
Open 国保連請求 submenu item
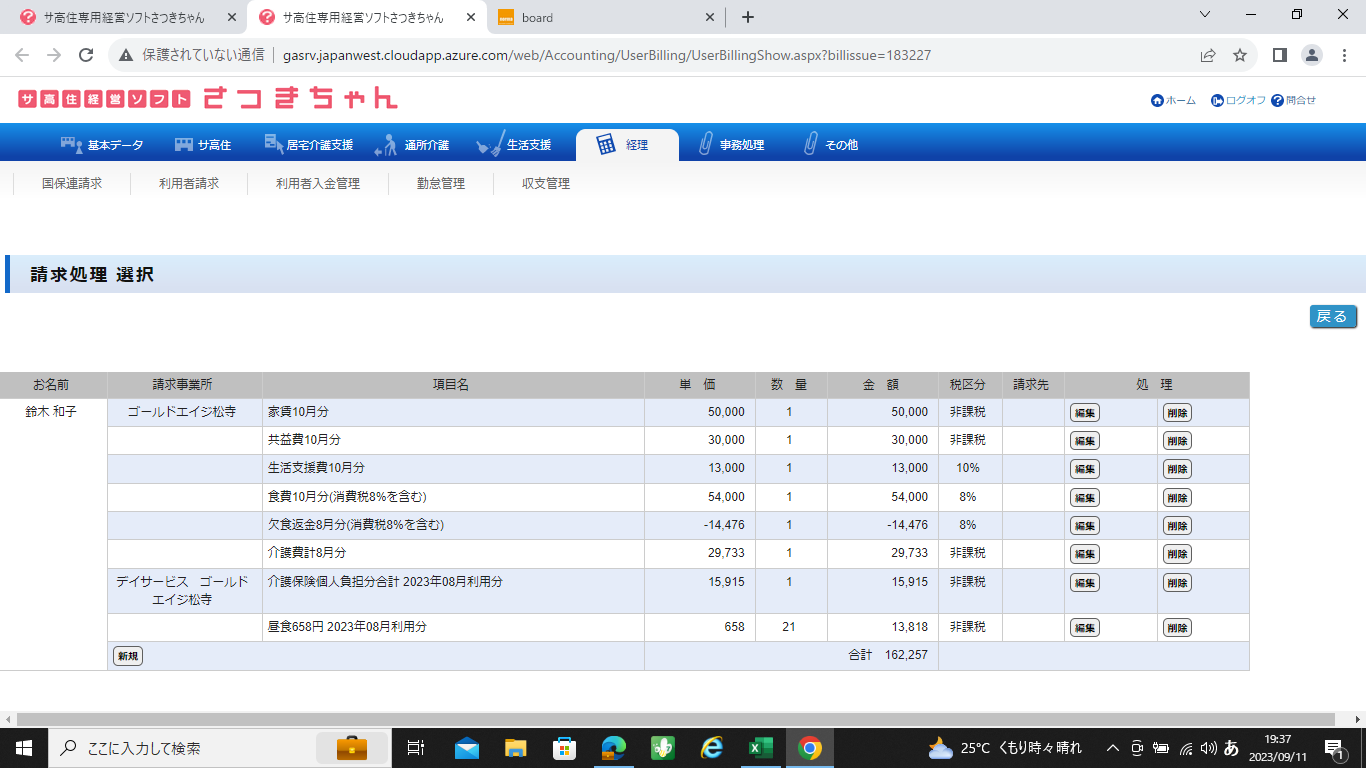[72, 184]
